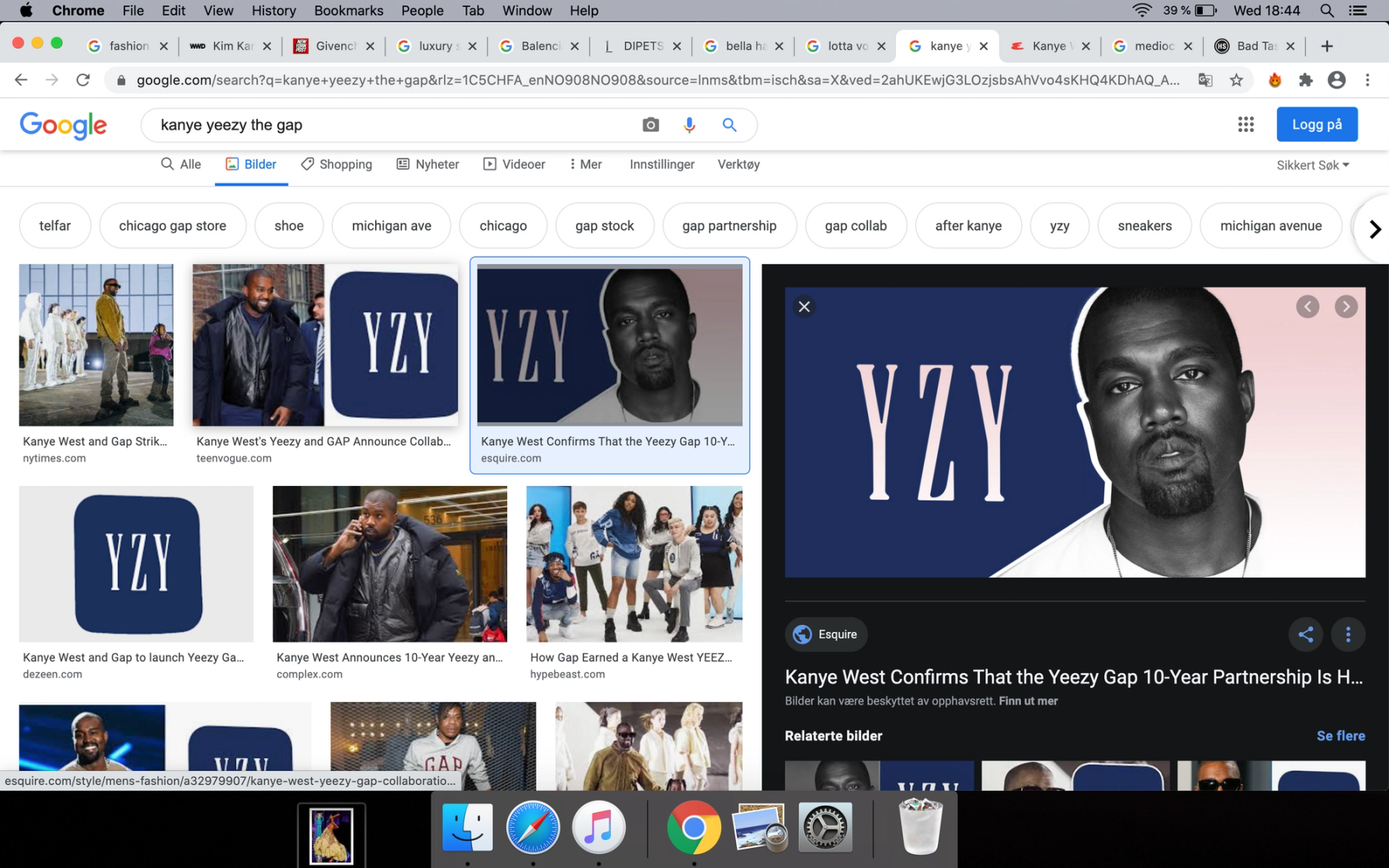Open the hypebeast.com group photo thumbnail
The image size is (1389, 868).
634,564
